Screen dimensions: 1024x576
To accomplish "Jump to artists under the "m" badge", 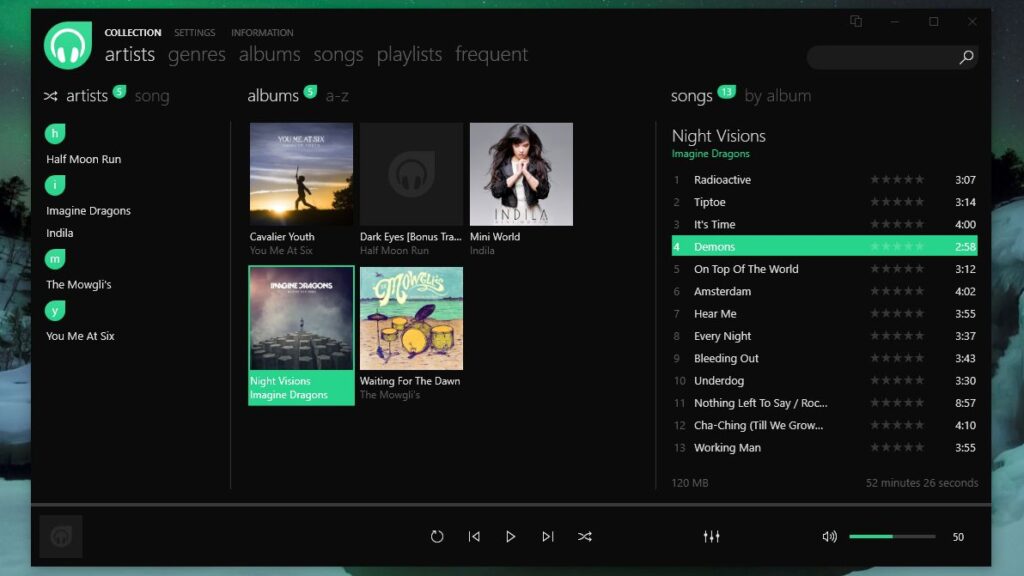I will [55, 259].
